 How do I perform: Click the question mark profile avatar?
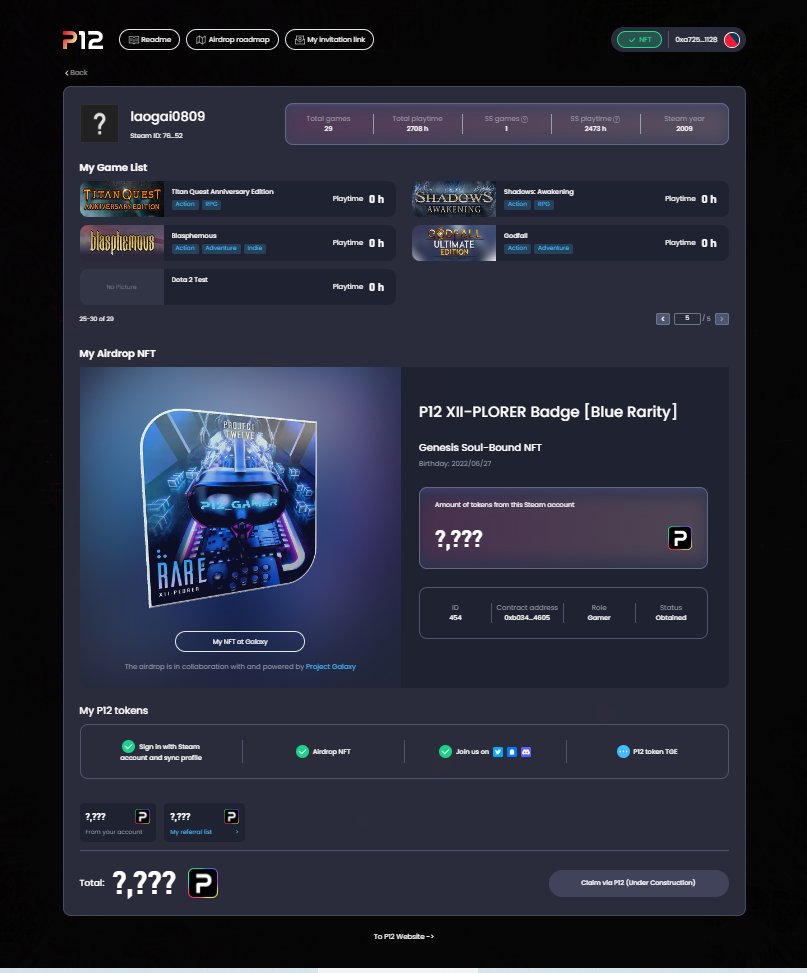[99, 123]
